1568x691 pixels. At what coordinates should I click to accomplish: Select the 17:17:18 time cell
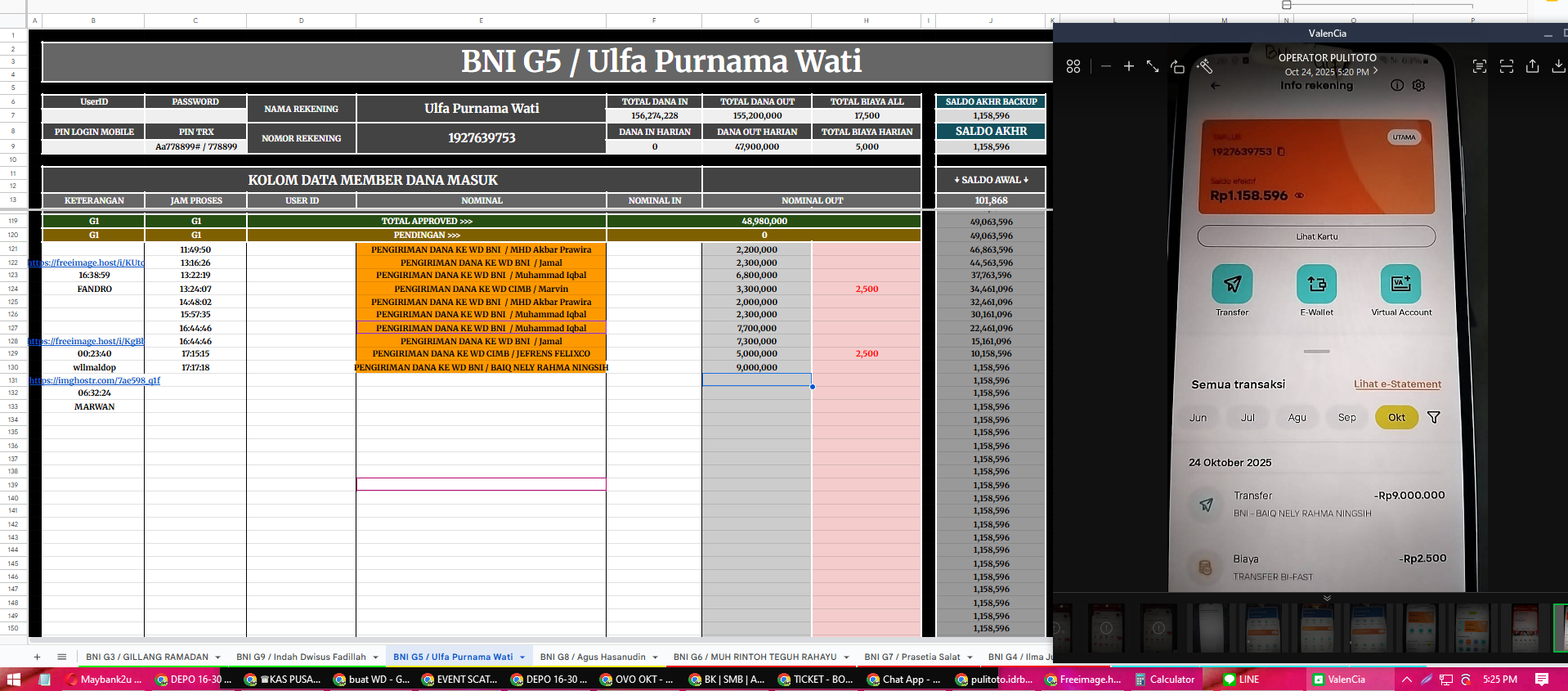(x=195, y=367)
